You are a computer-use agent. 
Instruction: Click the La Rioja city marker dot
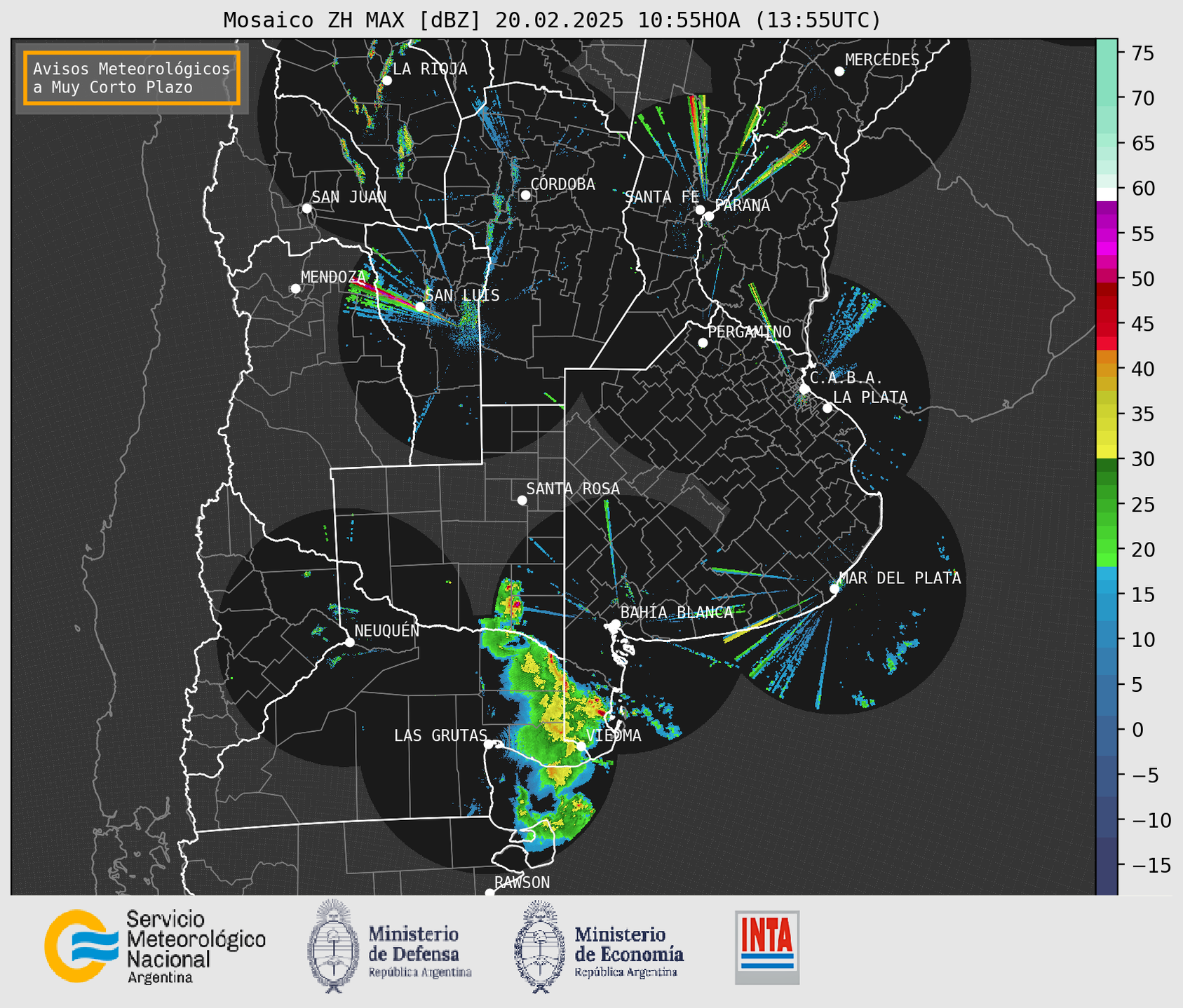(x=386, y=81)
